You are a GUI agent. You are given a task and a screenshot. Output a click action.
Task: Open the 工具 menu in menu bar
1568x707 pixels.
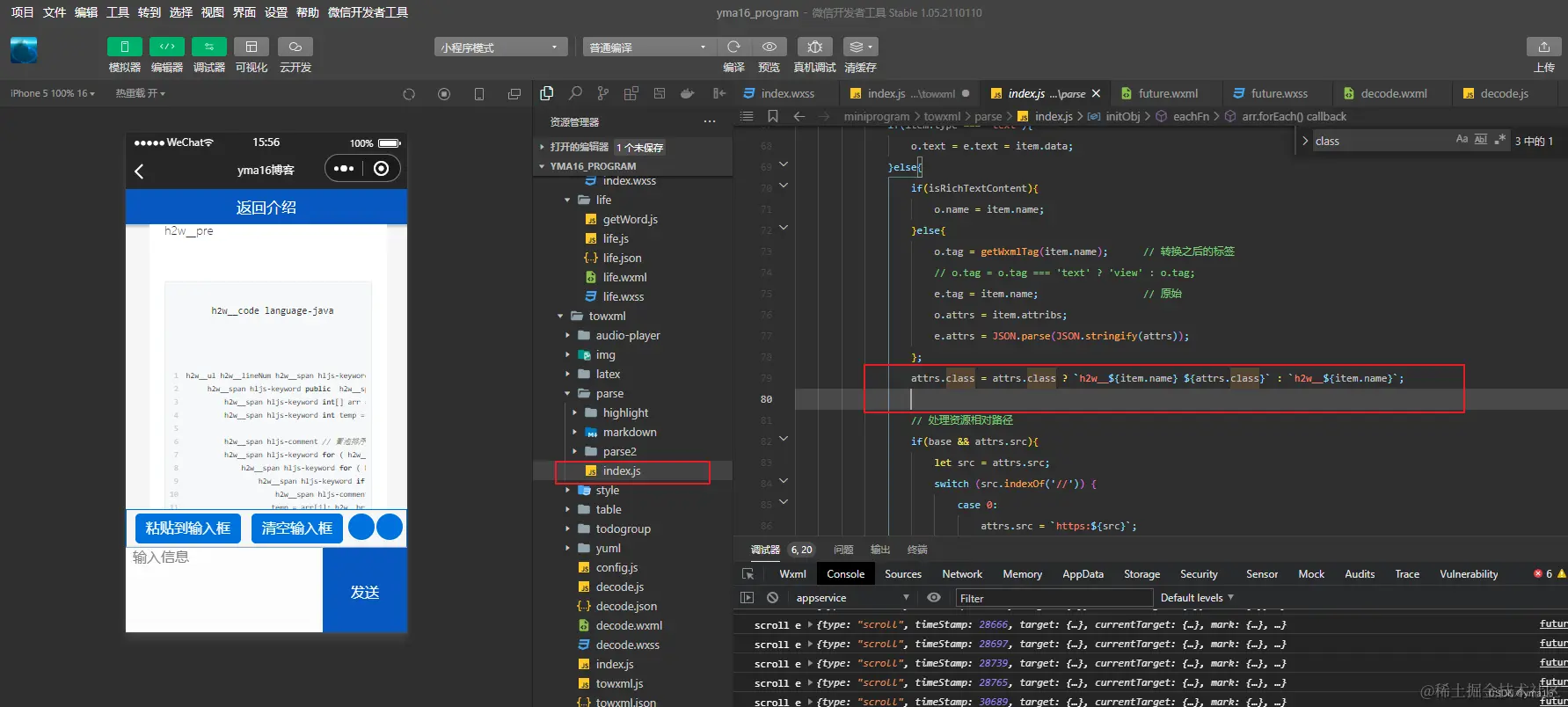click(118, 12)
